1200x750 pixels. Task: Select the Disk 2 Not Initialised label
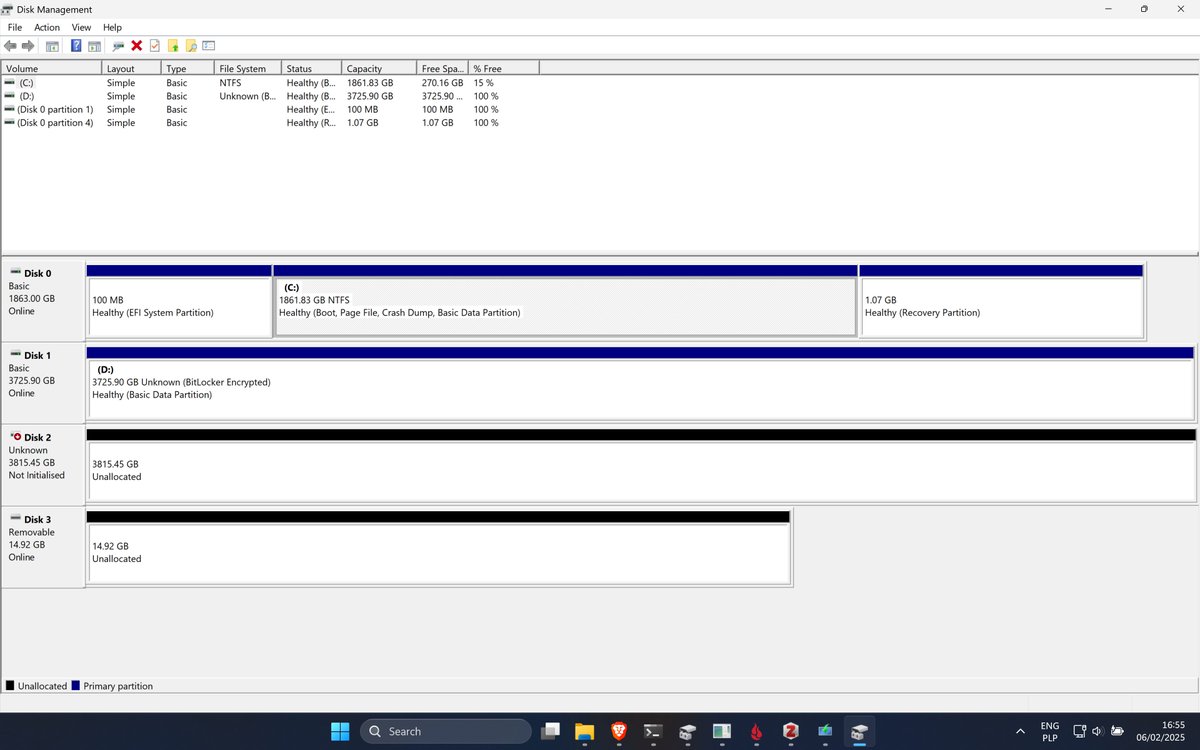pos(43,466)
